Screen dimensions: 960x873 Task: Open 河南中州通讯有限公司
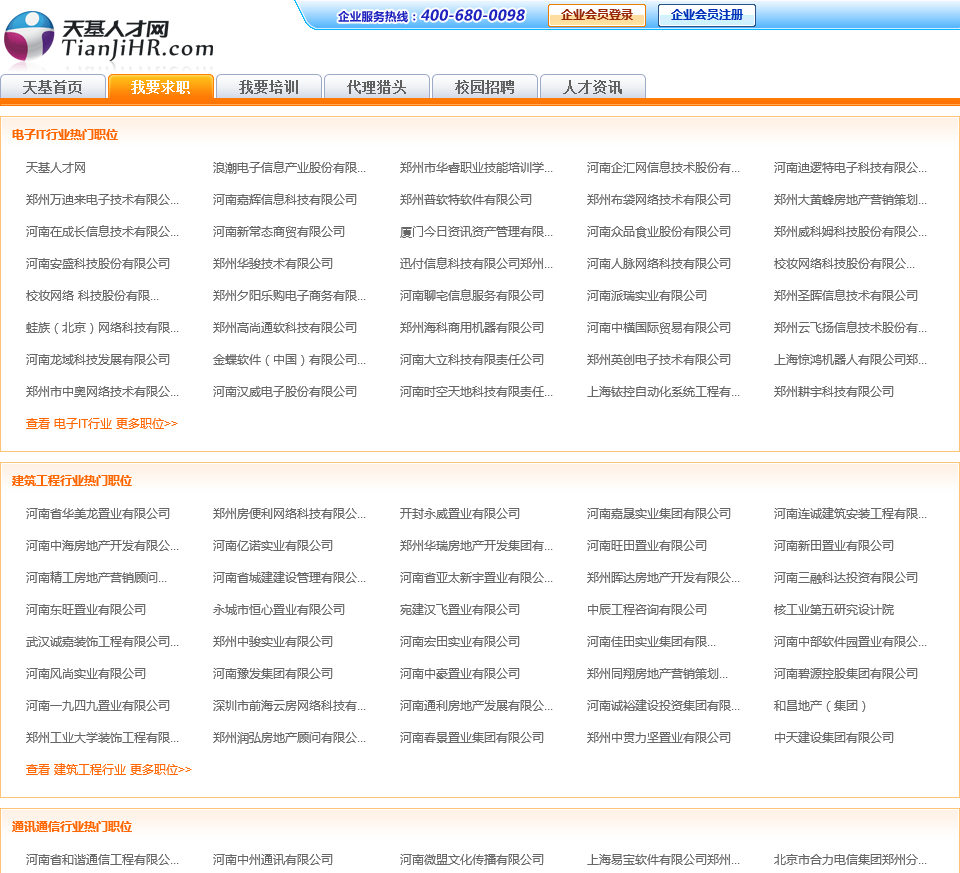coord(272,860)
